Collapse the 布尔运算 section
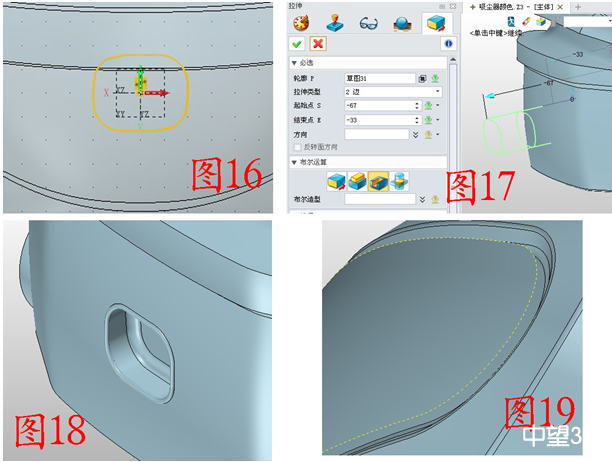Image resolution: width=612 pixels, height=462 pixels. pos(295,162)
